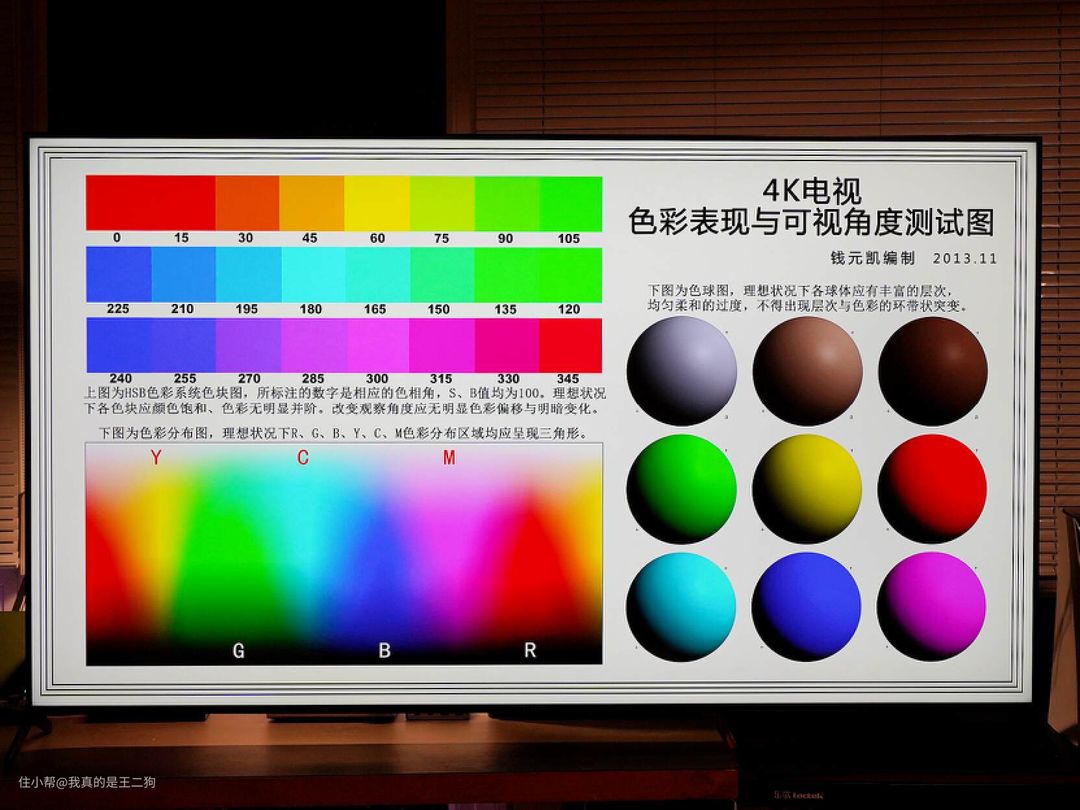The image size is (1080, 810).
Task: Click the 4K电视 title text
Action: click(x=811, y=190)
